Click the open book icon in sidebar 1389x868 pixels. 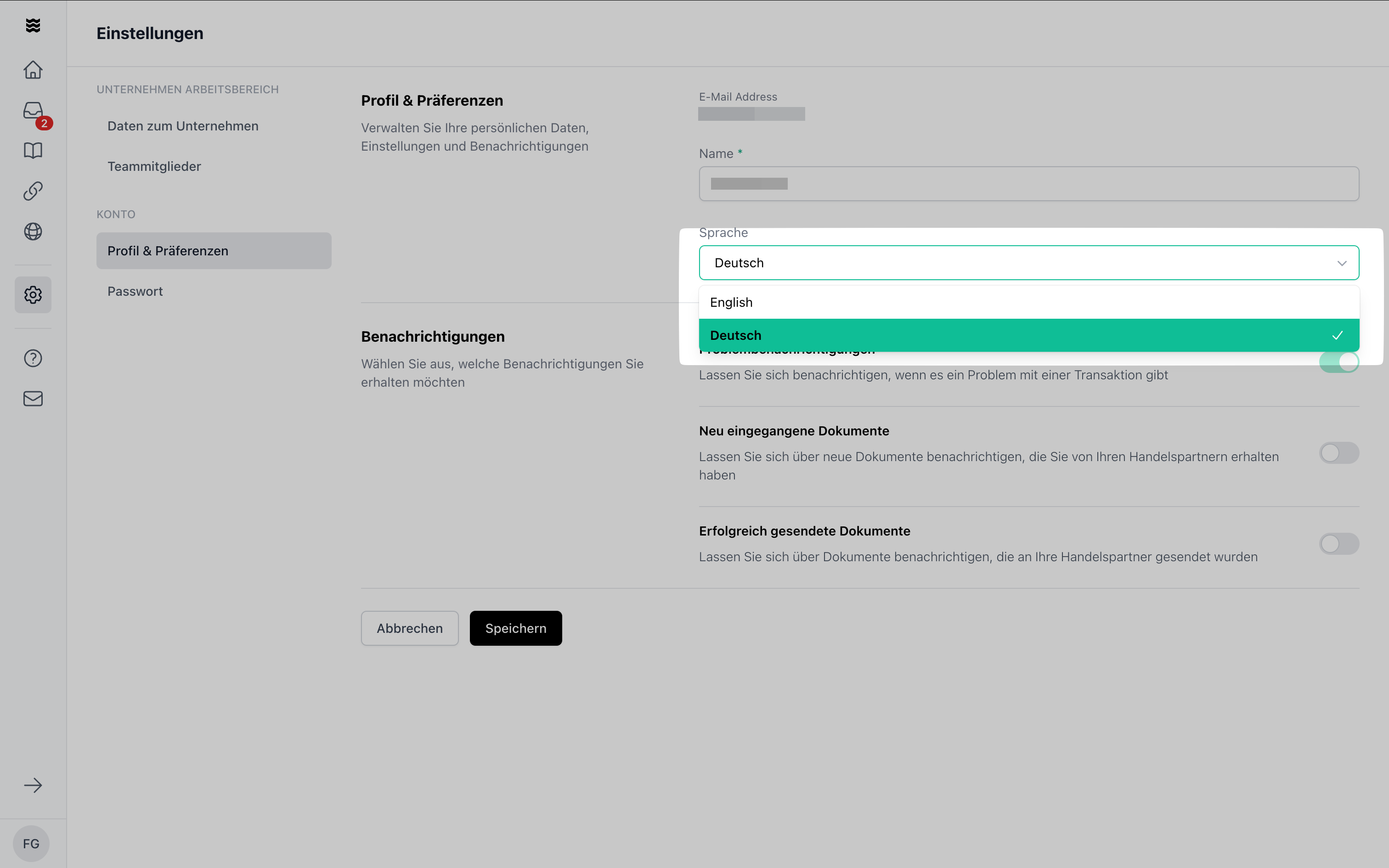coord(33,151)
